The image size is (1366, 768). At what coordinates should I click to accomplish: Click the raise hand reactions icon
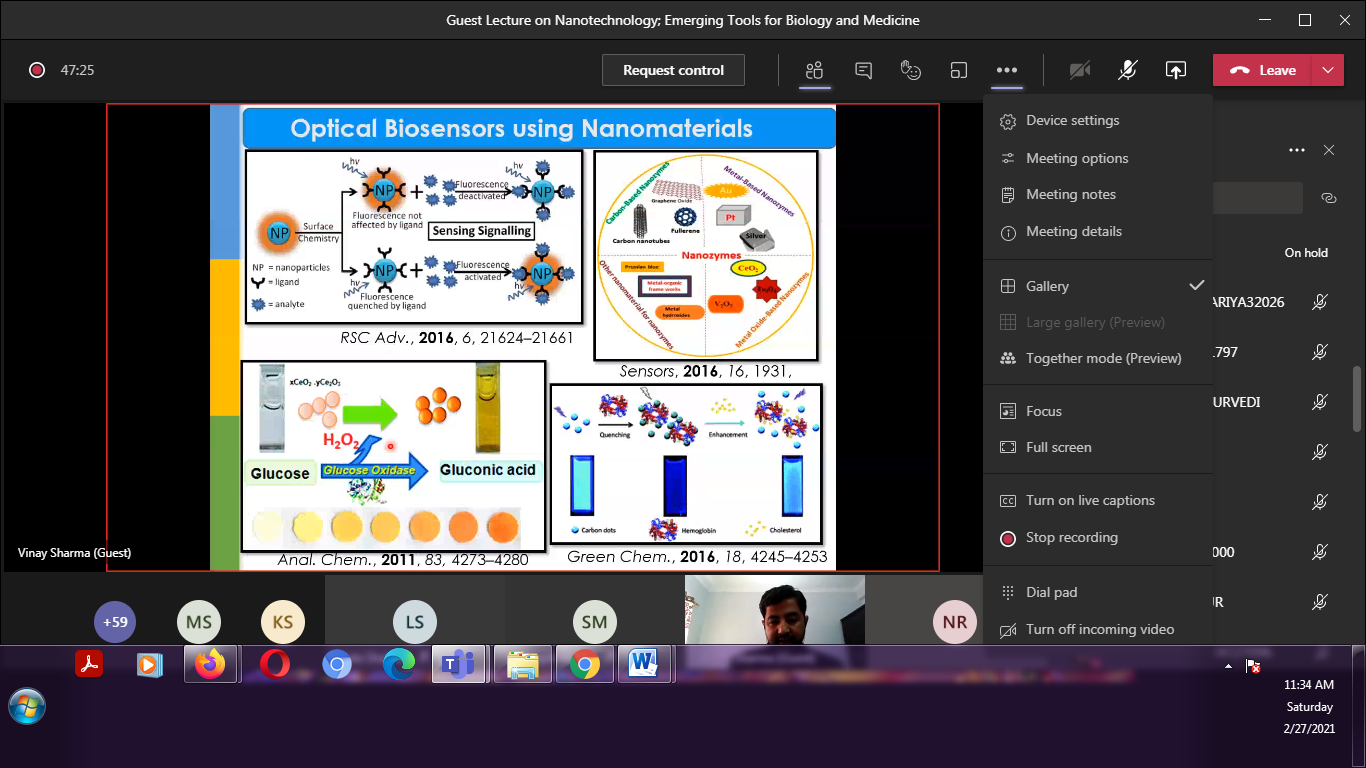coord(910,70)
